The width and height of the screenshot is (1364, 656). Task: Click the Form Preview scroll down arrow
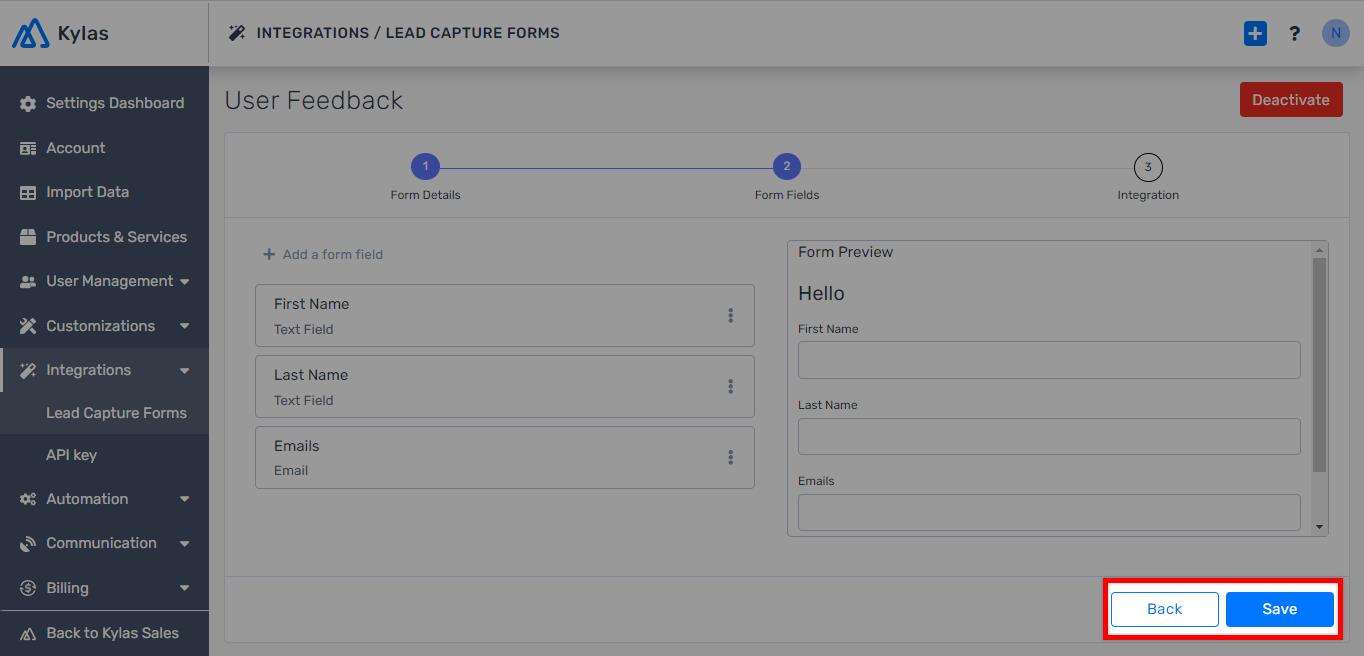point(1319,527)
